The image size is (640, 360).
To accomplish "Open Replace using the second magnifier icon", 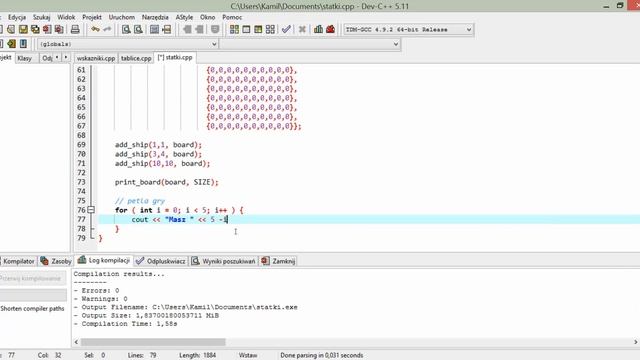I will 138,29.
